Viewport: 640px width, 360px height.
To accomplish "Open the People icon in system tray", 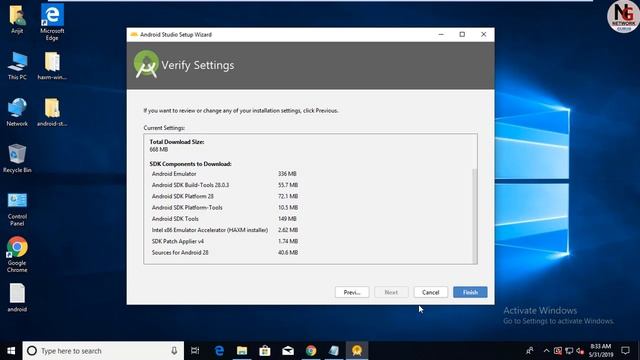I will (x=530, y=351).
